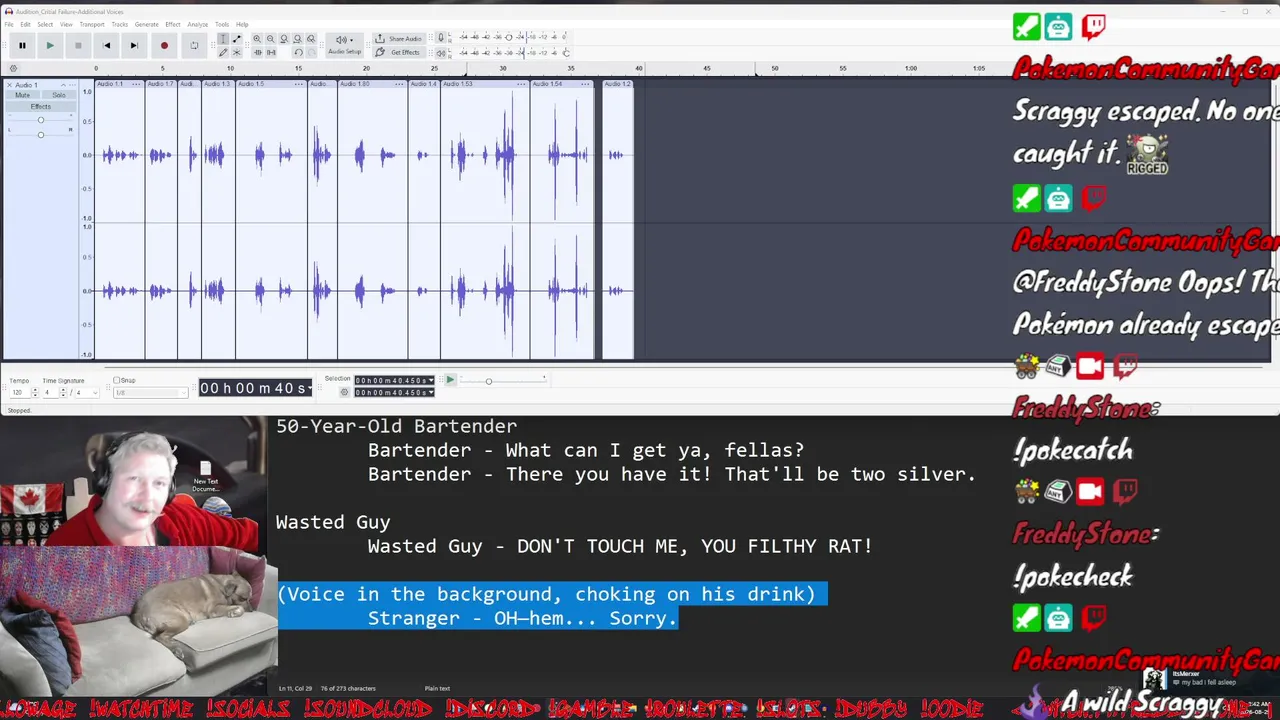The width and height of the screenshot is (1280, 720).
Task: Click the Pause transport button
Action: [21, 45]
